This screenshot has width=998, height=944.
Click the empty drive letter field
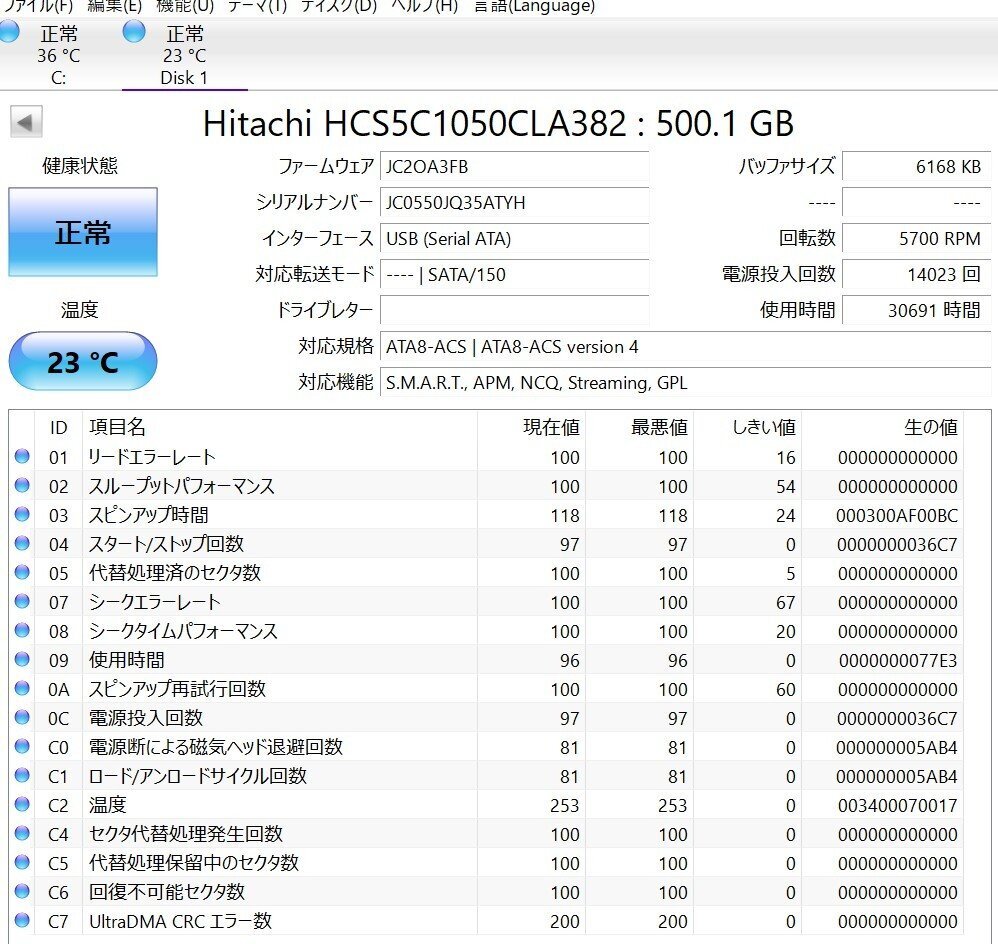click(x=514, y=311)
